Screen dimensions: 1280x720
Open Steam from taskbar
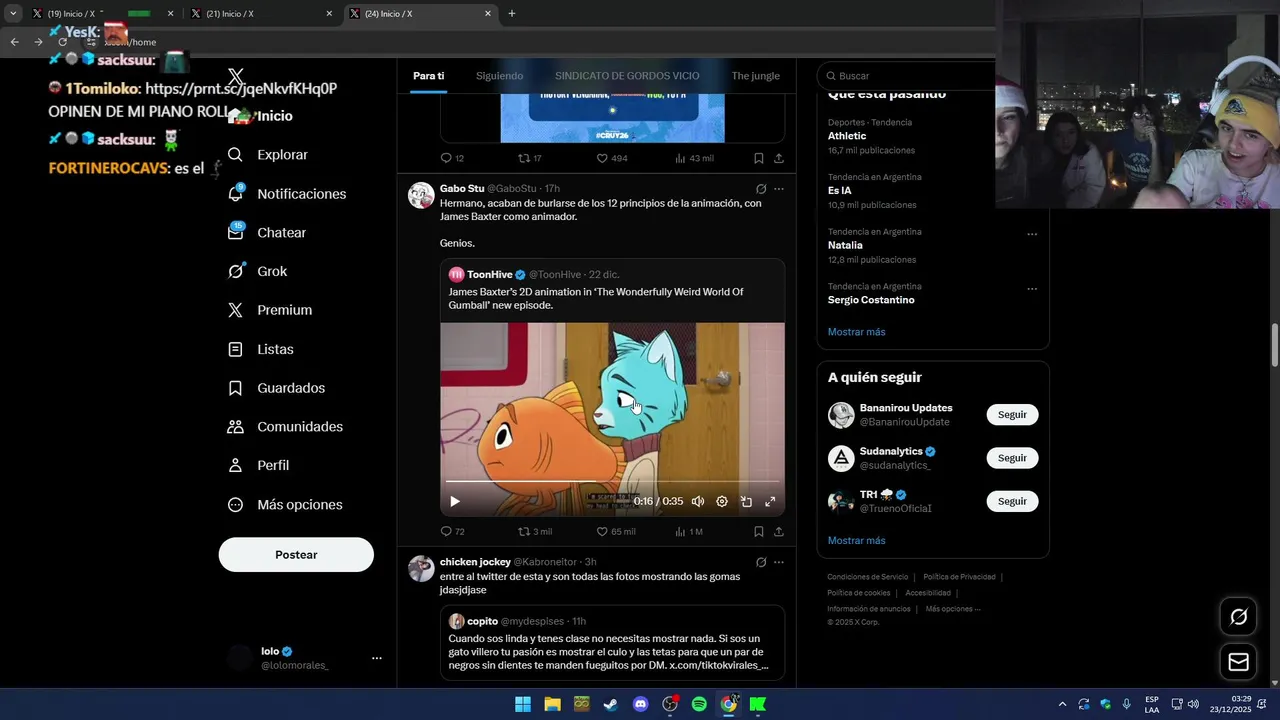point(610,704)
